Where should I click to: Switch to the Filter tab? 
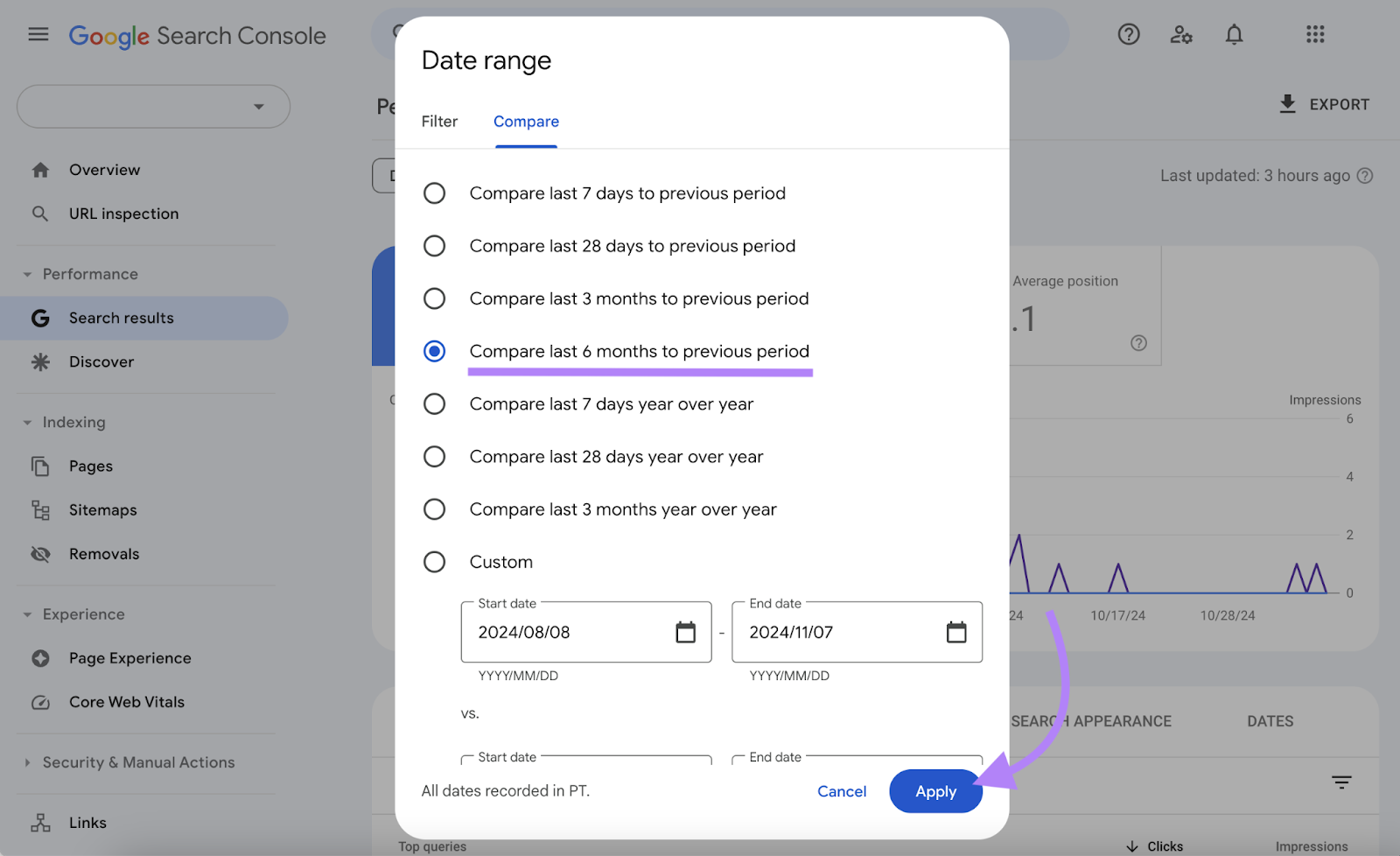(439, 122)
